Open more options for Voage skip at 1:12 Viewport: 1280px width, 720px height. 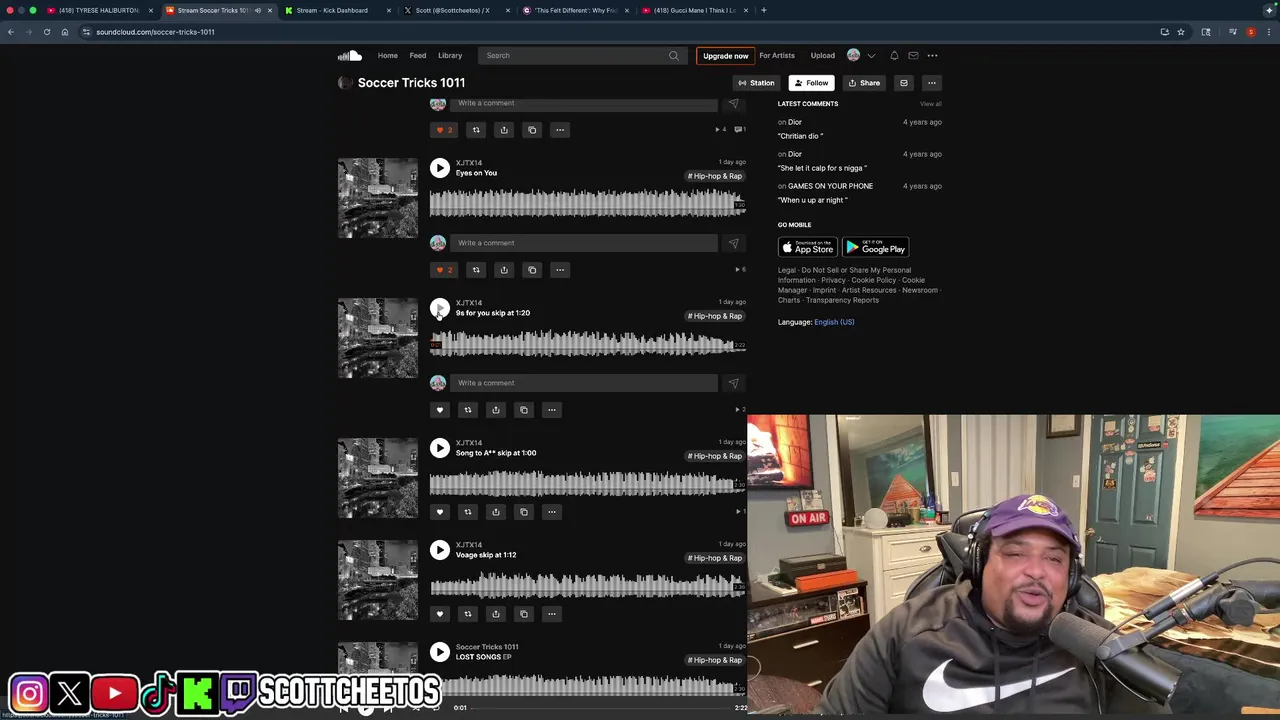pos(551,614)
